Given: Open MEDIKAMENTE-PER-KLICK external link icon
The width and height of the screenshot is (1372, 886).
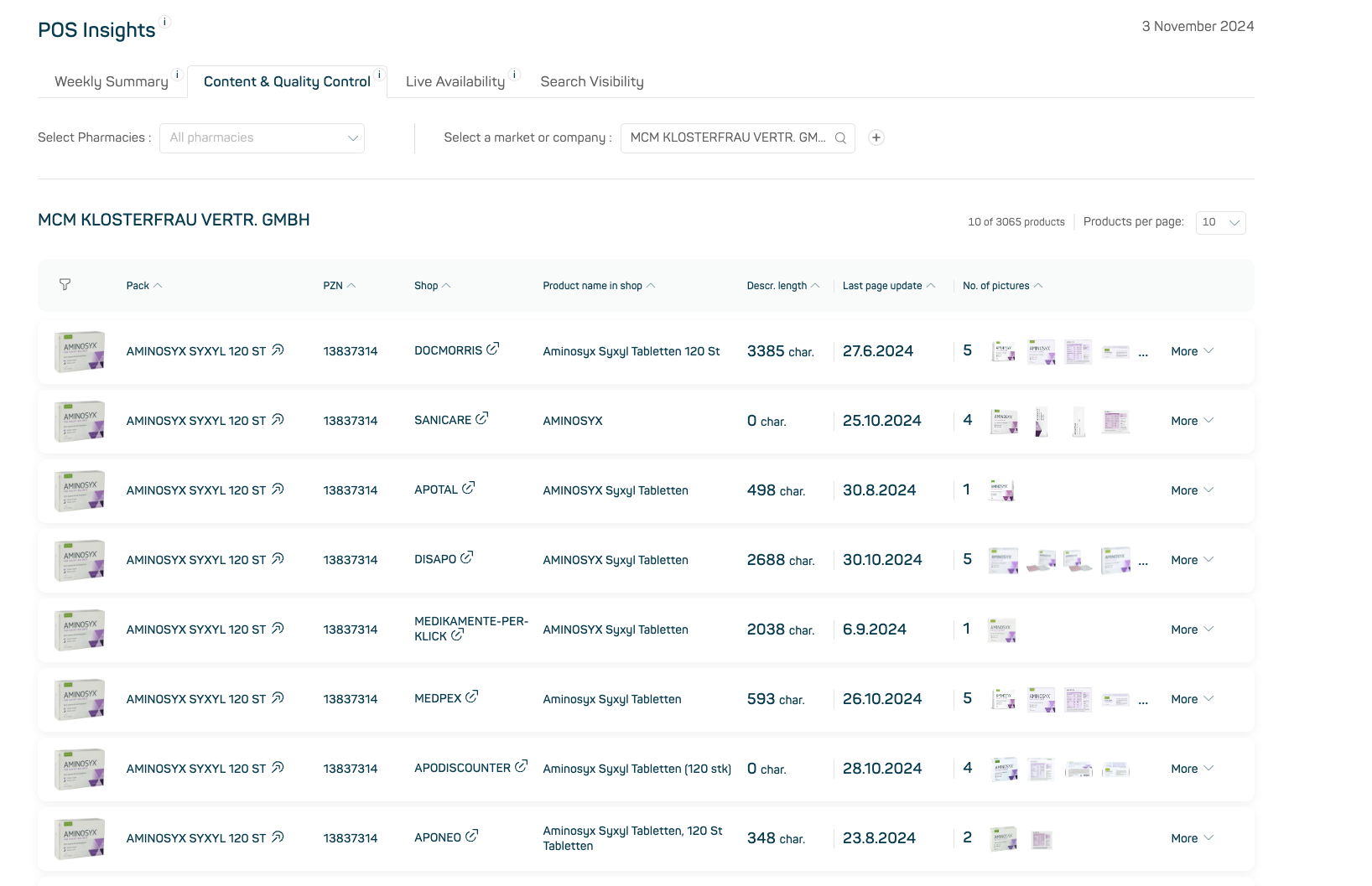Looking at the screenshot, I should point(457,635).
